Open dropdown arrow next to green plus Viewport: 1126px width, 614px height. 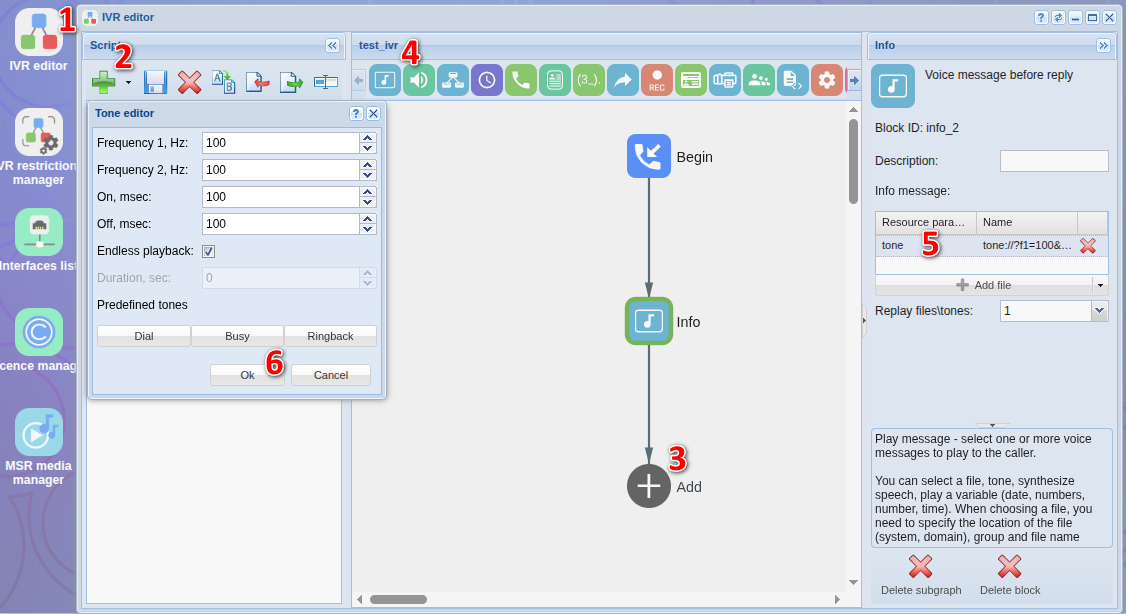tap(128, 83)
